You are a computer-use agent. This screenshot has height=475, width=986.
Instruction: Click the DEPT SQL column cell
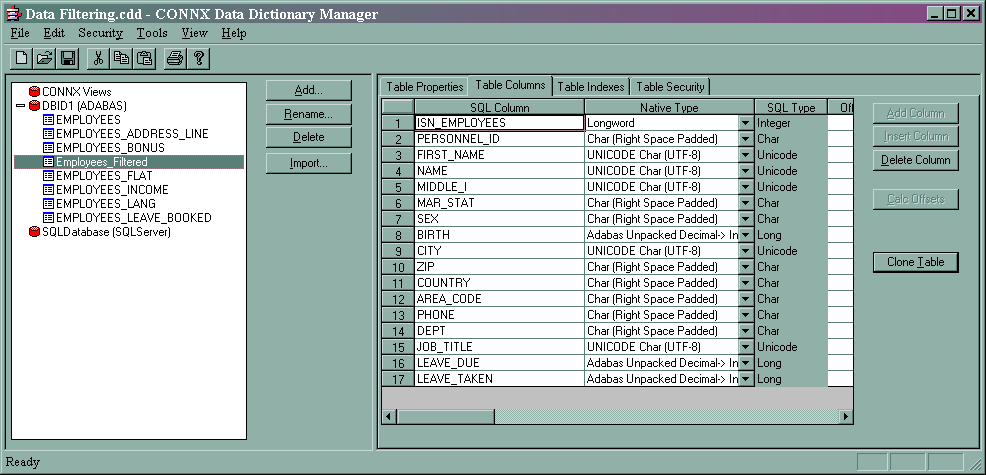pyautogui.click(x=499, y=331)
